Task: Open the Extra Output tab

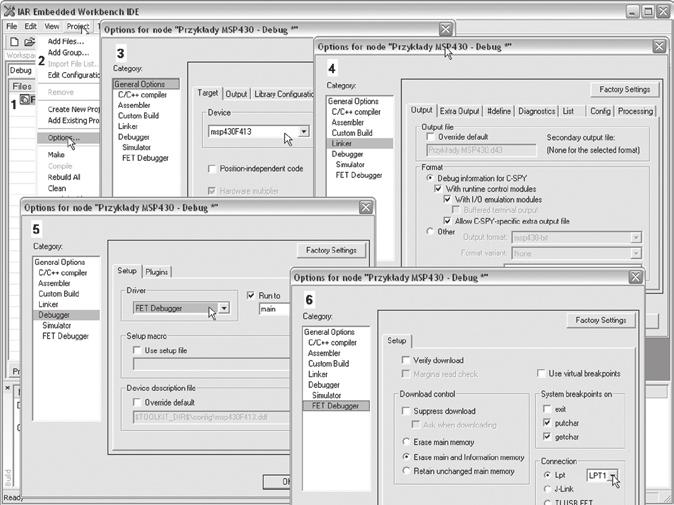Action: click(x=460, y=111)
